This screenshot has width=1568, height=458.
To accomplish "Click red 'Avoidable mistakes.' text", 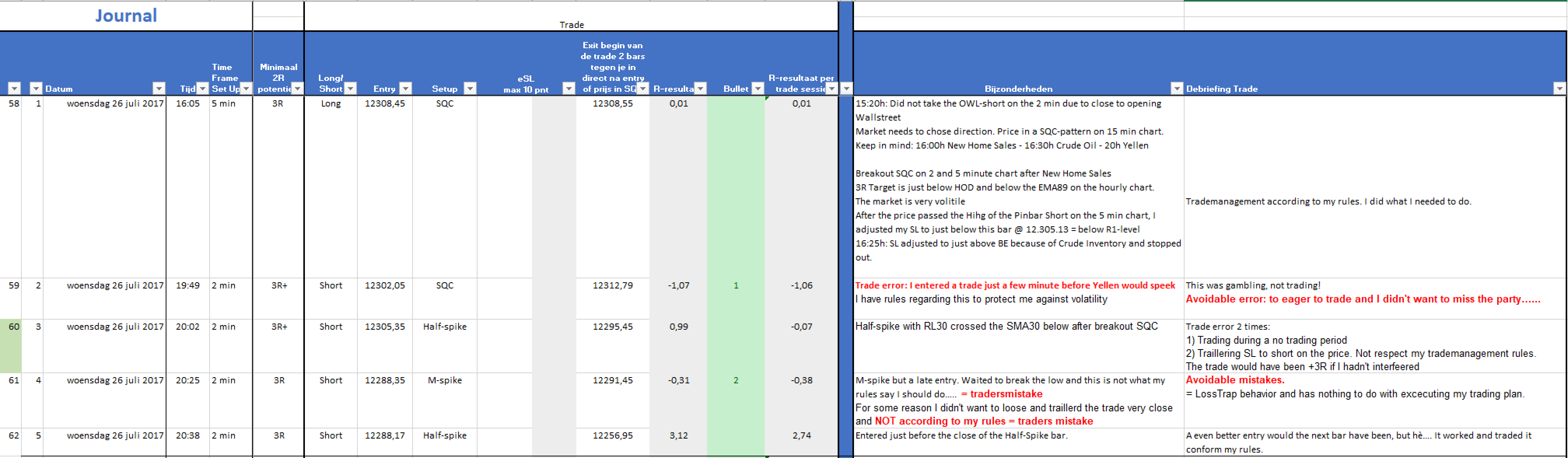I will 1235,380.
